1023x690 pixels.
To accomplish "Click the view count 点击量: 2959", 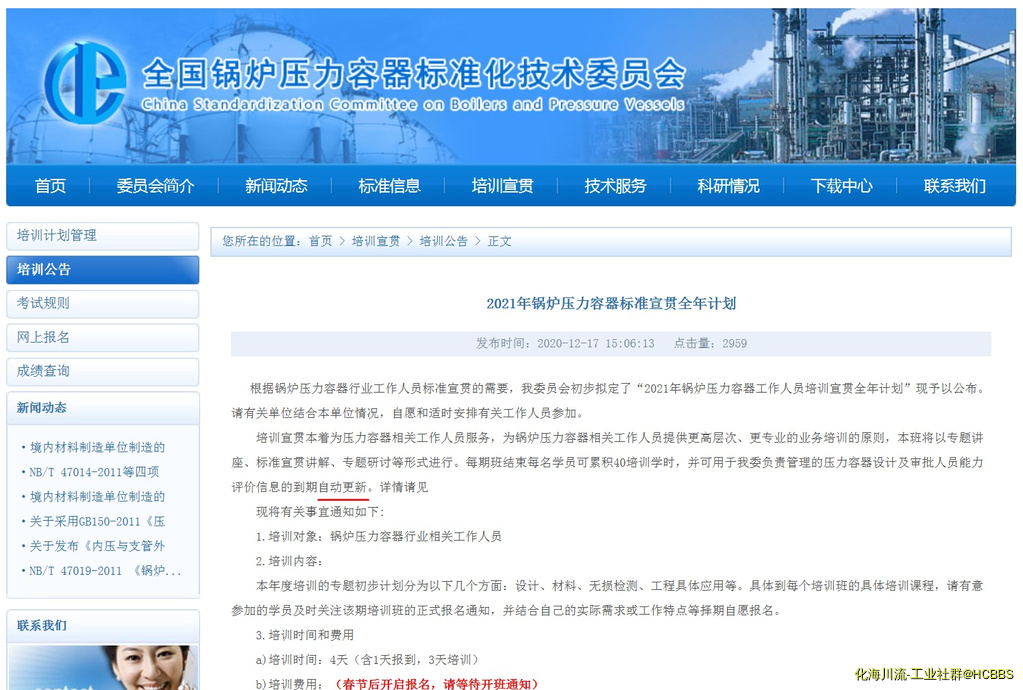I will [x=710, y=344].
